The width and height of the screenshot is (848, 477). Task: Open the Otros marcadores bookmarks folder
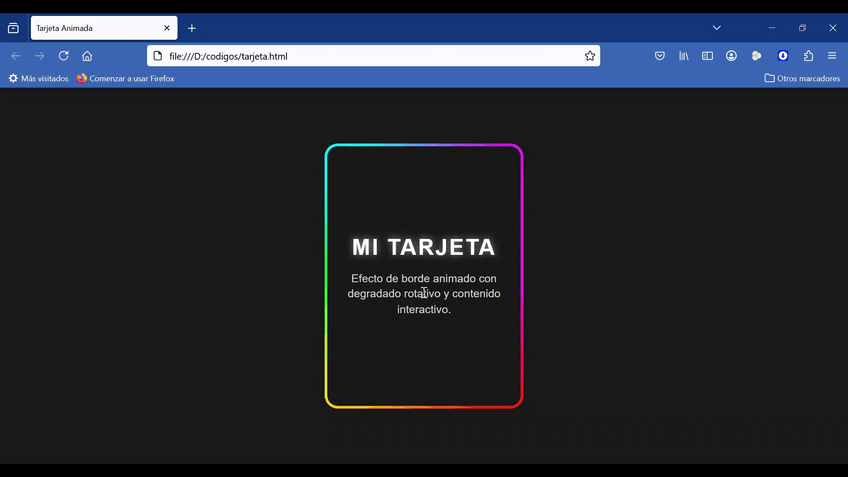click(802, 78)
